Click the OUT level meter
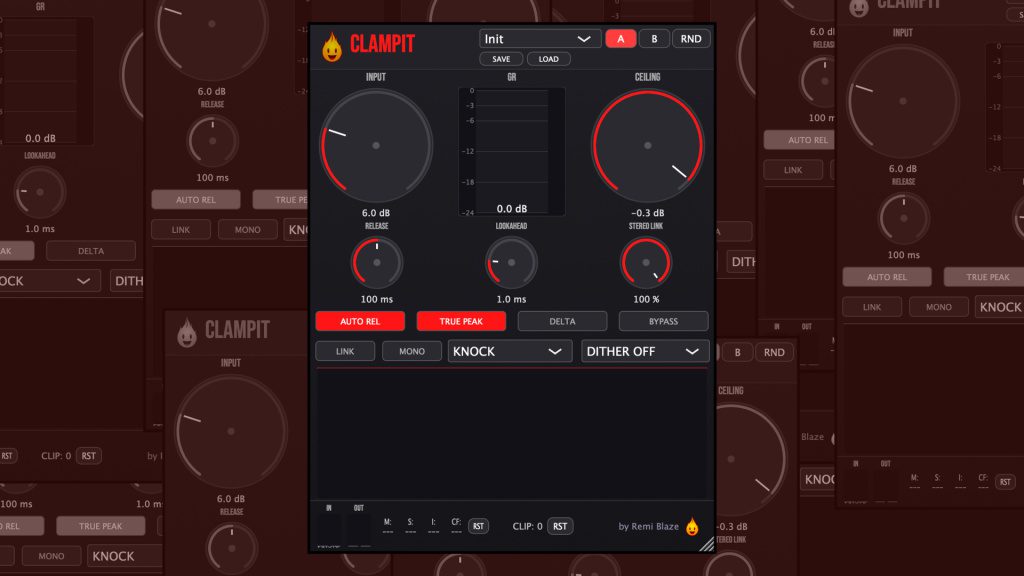 click(x=359, y=529)
